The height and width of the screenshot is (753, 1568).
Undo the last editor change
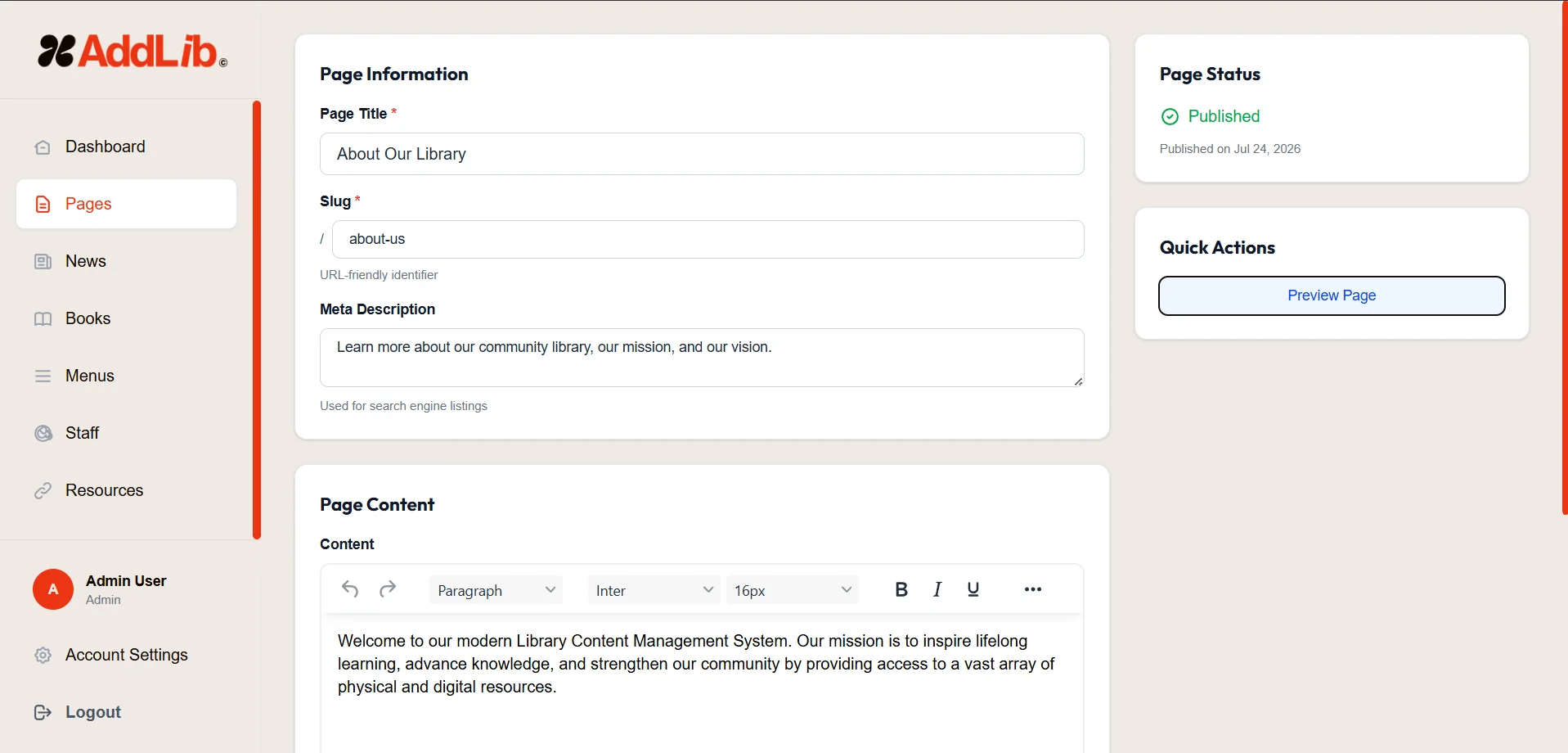coord(350,589)
